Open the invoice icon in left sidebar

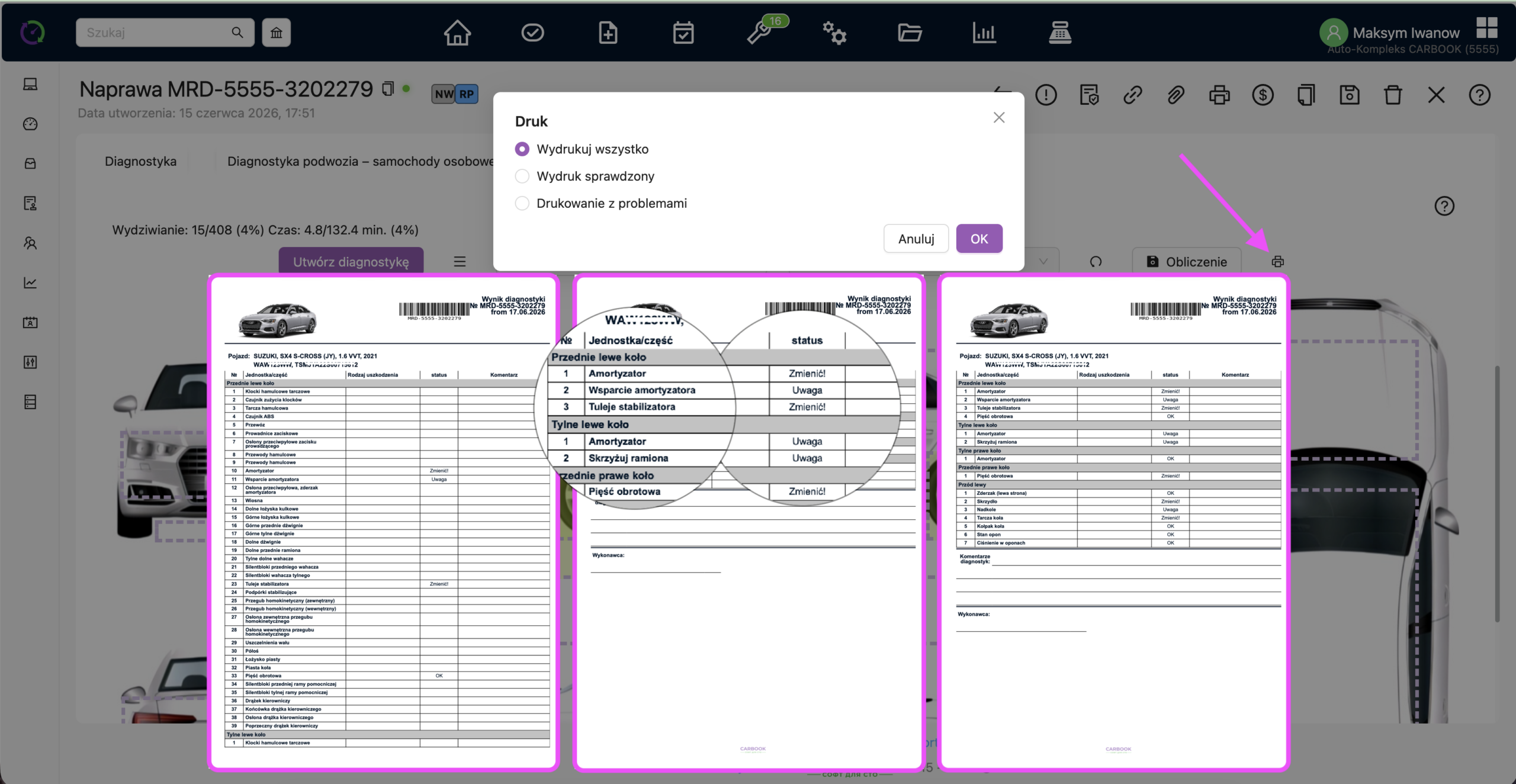pos(30,203)
